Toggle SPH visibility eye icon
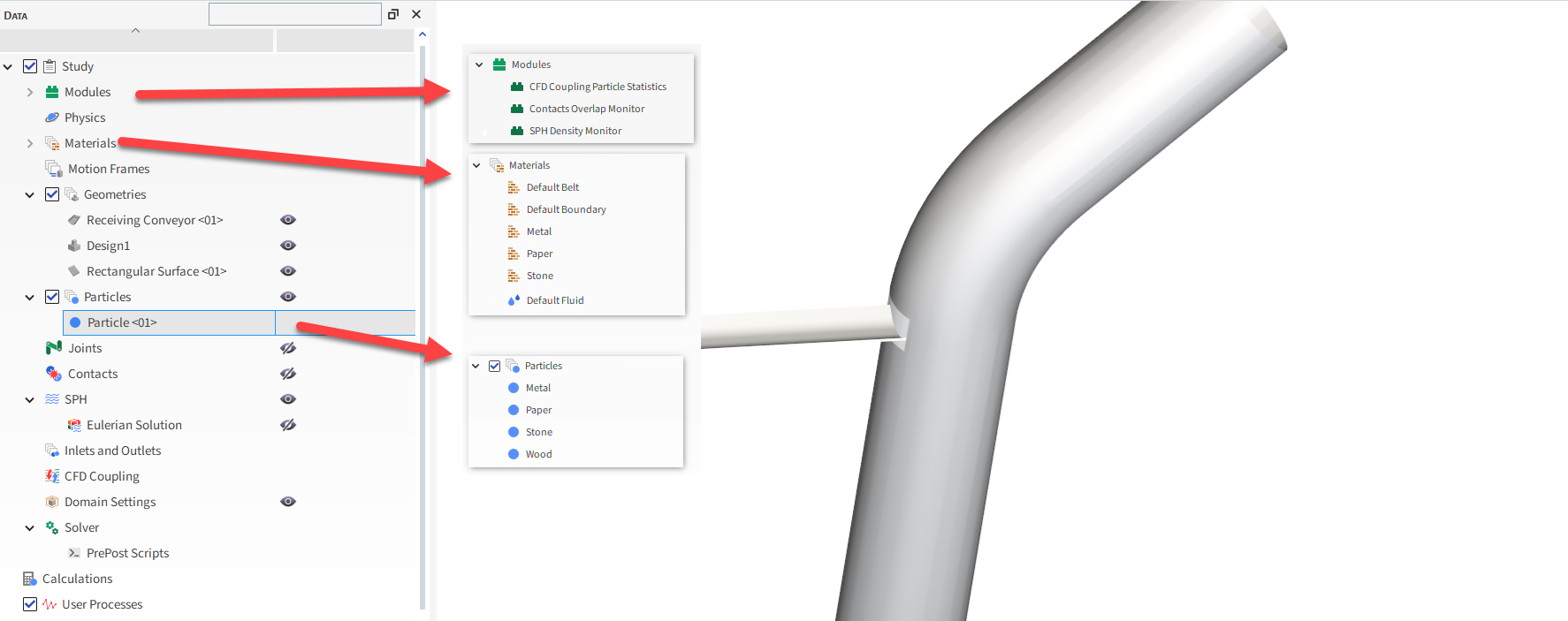 pyautogui.click(x=288, y=399)
